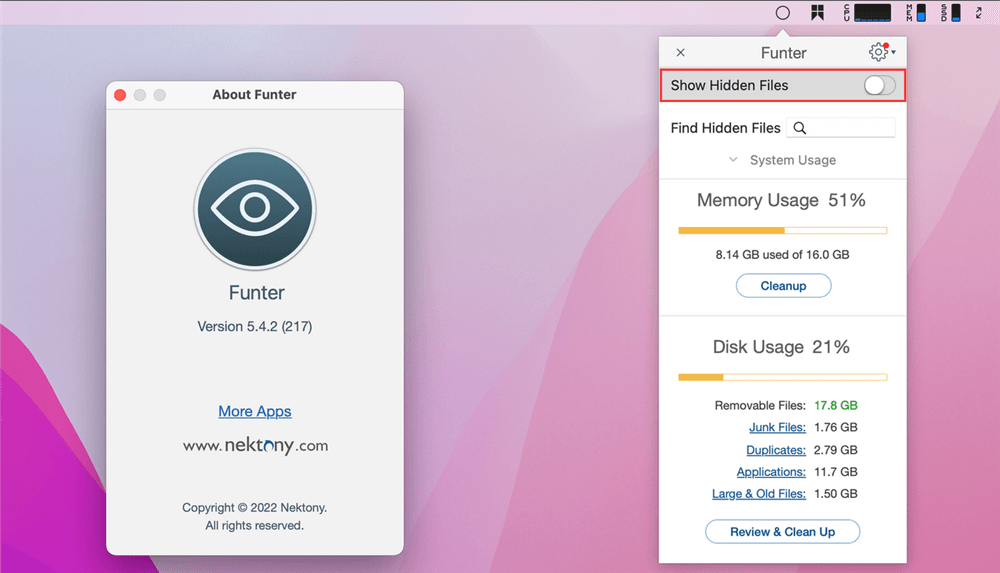Screen dimensions: 1000x573
Task: Click the Find Hidden Files search field
Action: tap(850, 128)
